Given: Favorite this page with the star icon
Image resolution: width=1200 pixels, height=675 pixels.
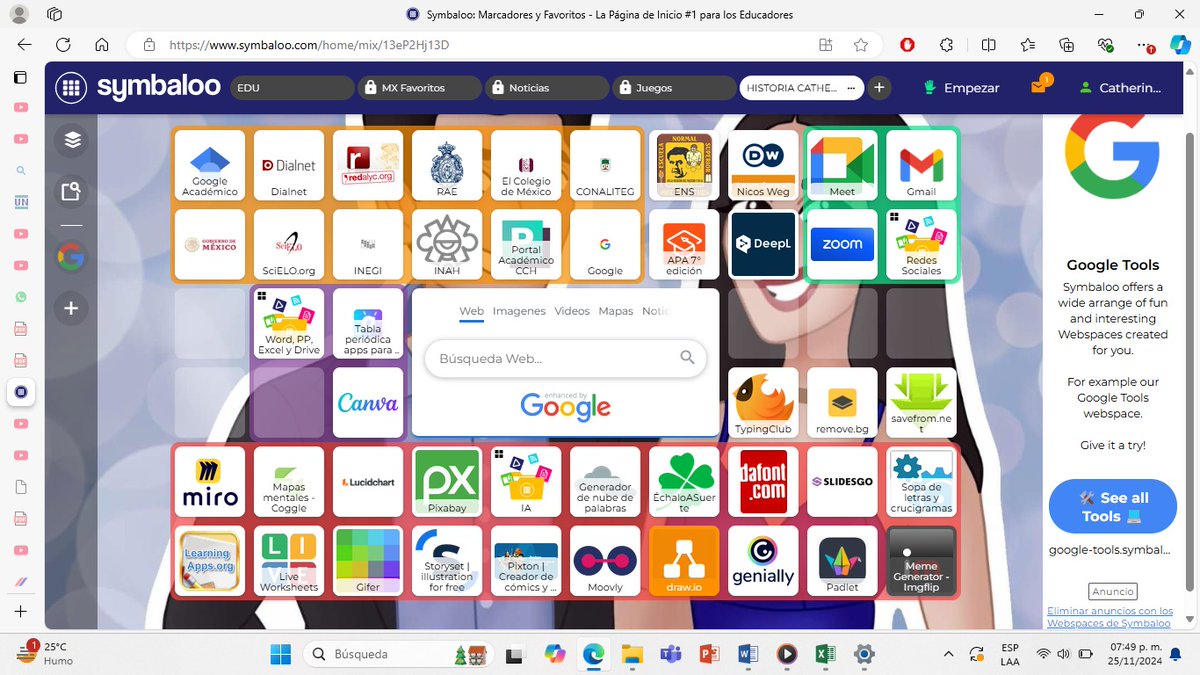Looking at the screenshot, I should 860,45.
